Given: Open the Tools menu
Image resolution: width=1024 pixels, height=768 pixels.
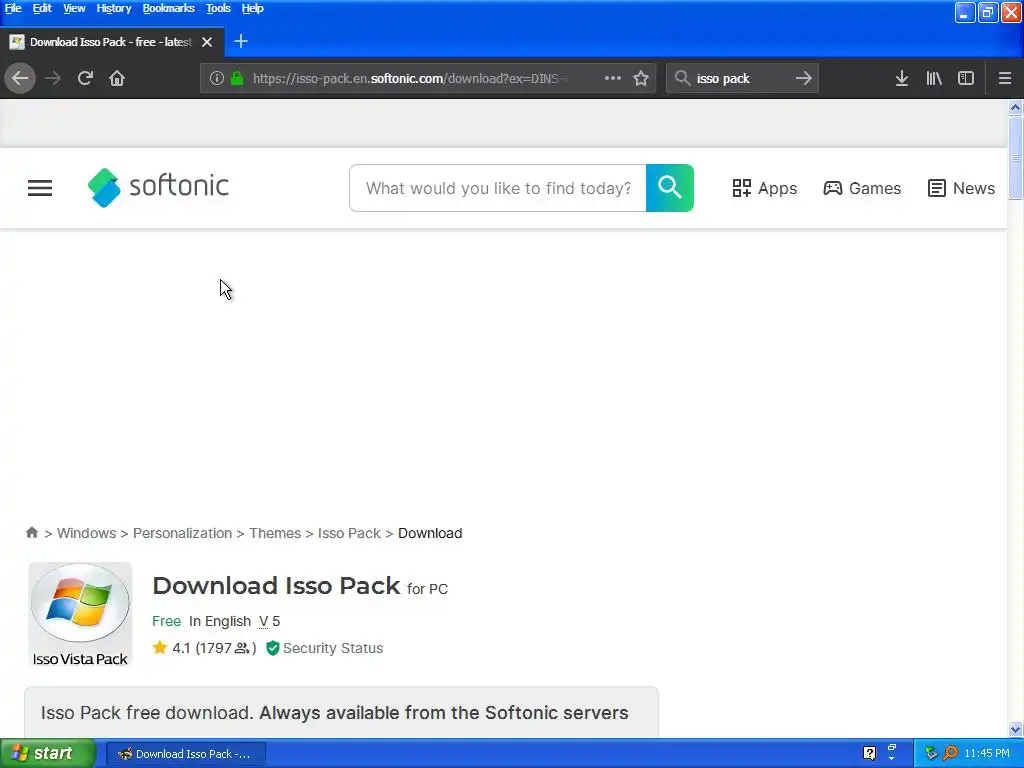Looking at the screenshot, I should click(x=218, y=8).
